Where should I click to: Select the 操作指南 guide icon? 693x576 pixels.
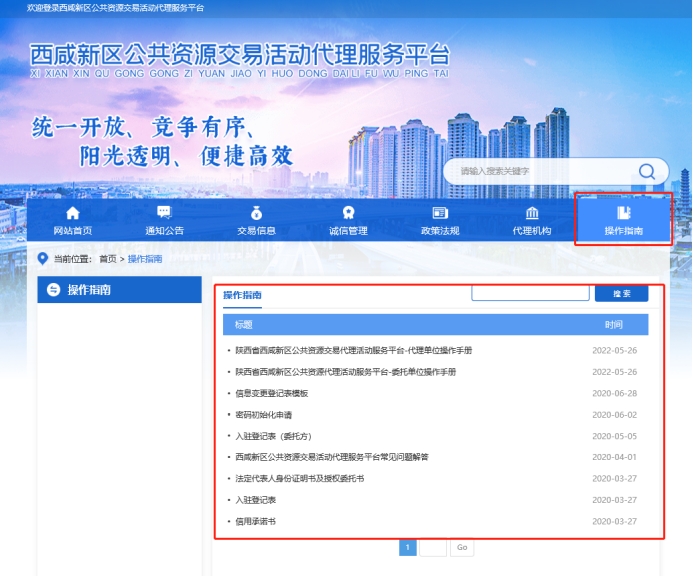(624, 213)
